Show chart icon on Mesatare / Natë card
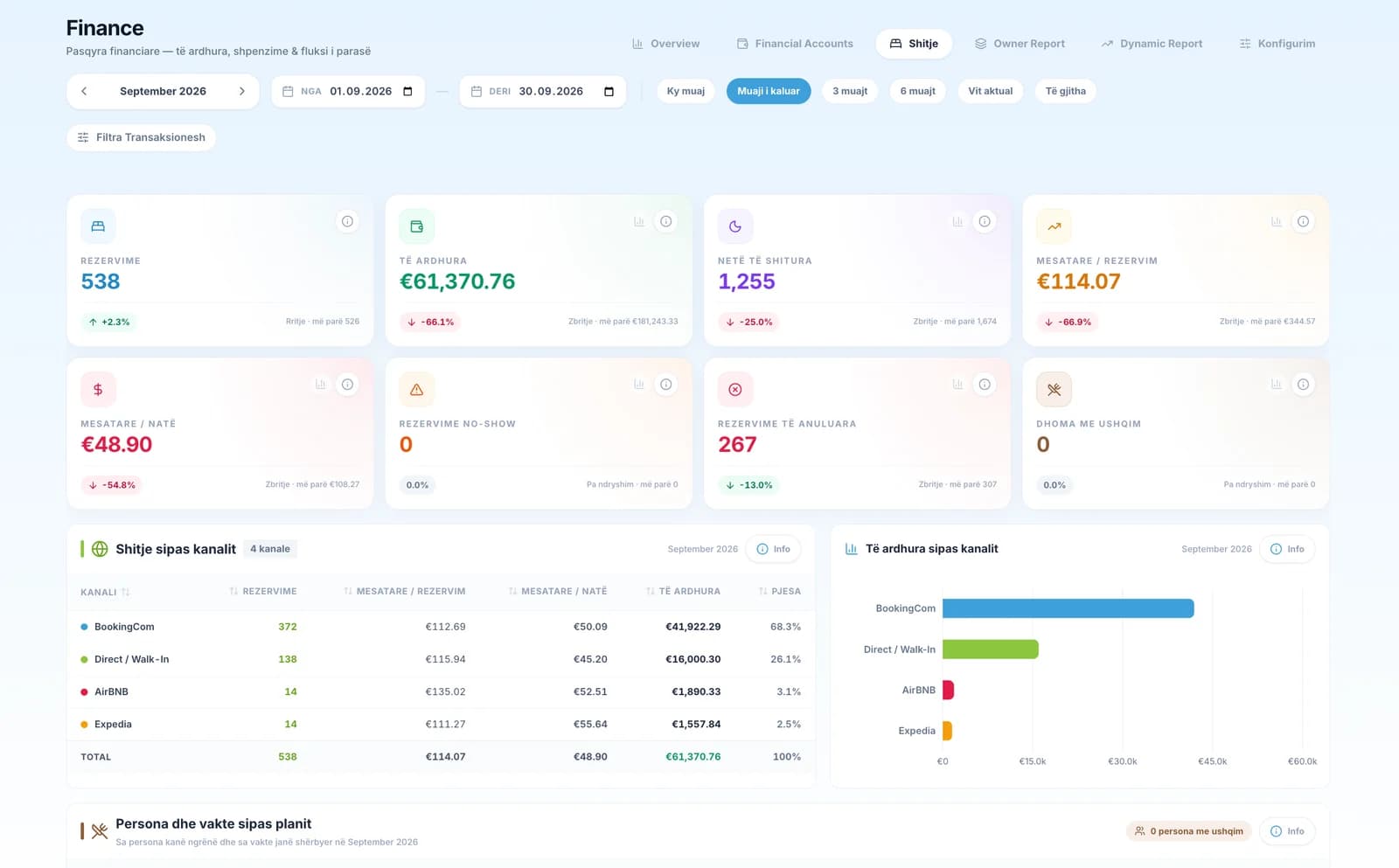 320,384
